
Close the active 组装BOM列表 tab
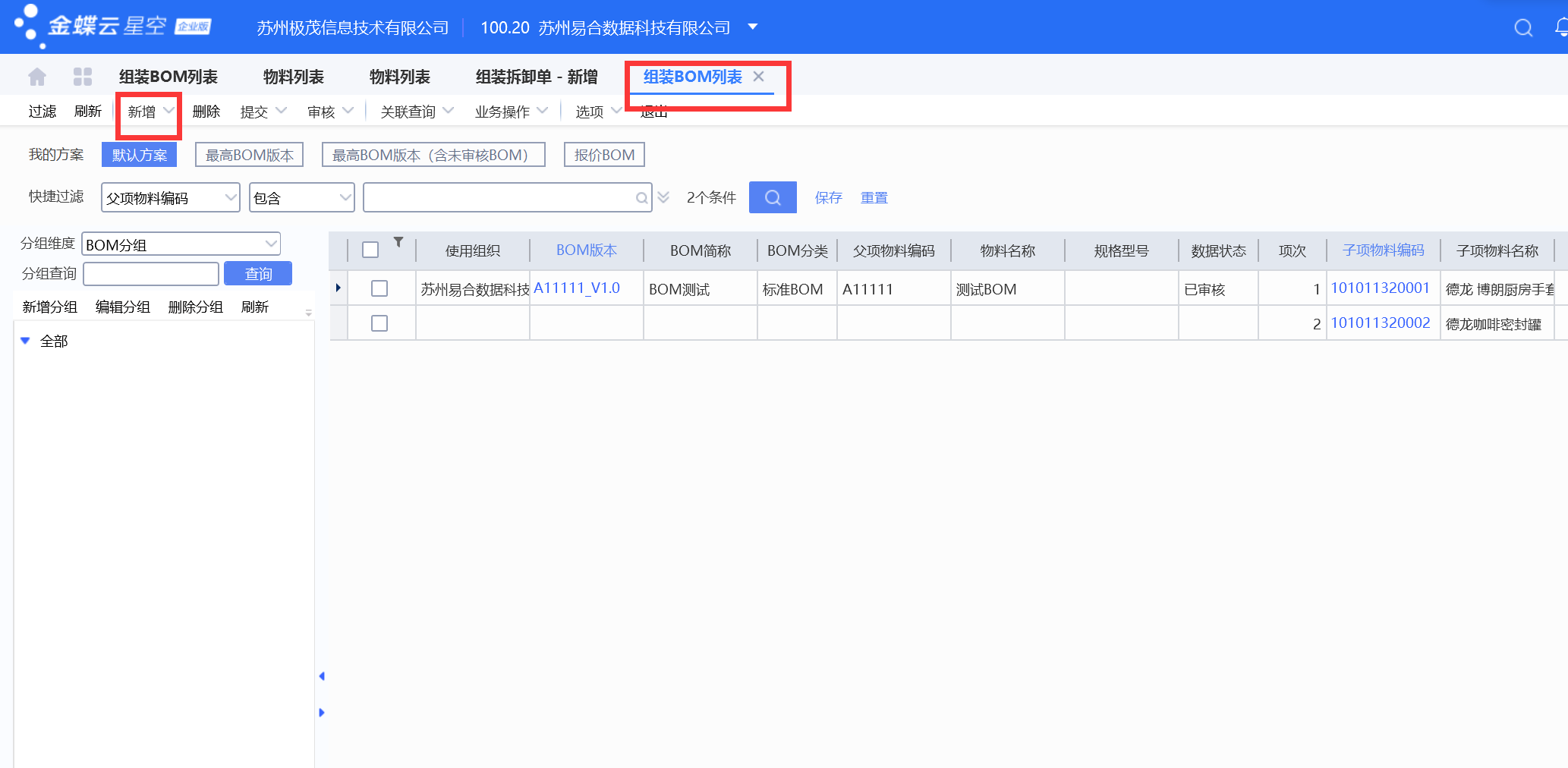(x=758, y=76)
